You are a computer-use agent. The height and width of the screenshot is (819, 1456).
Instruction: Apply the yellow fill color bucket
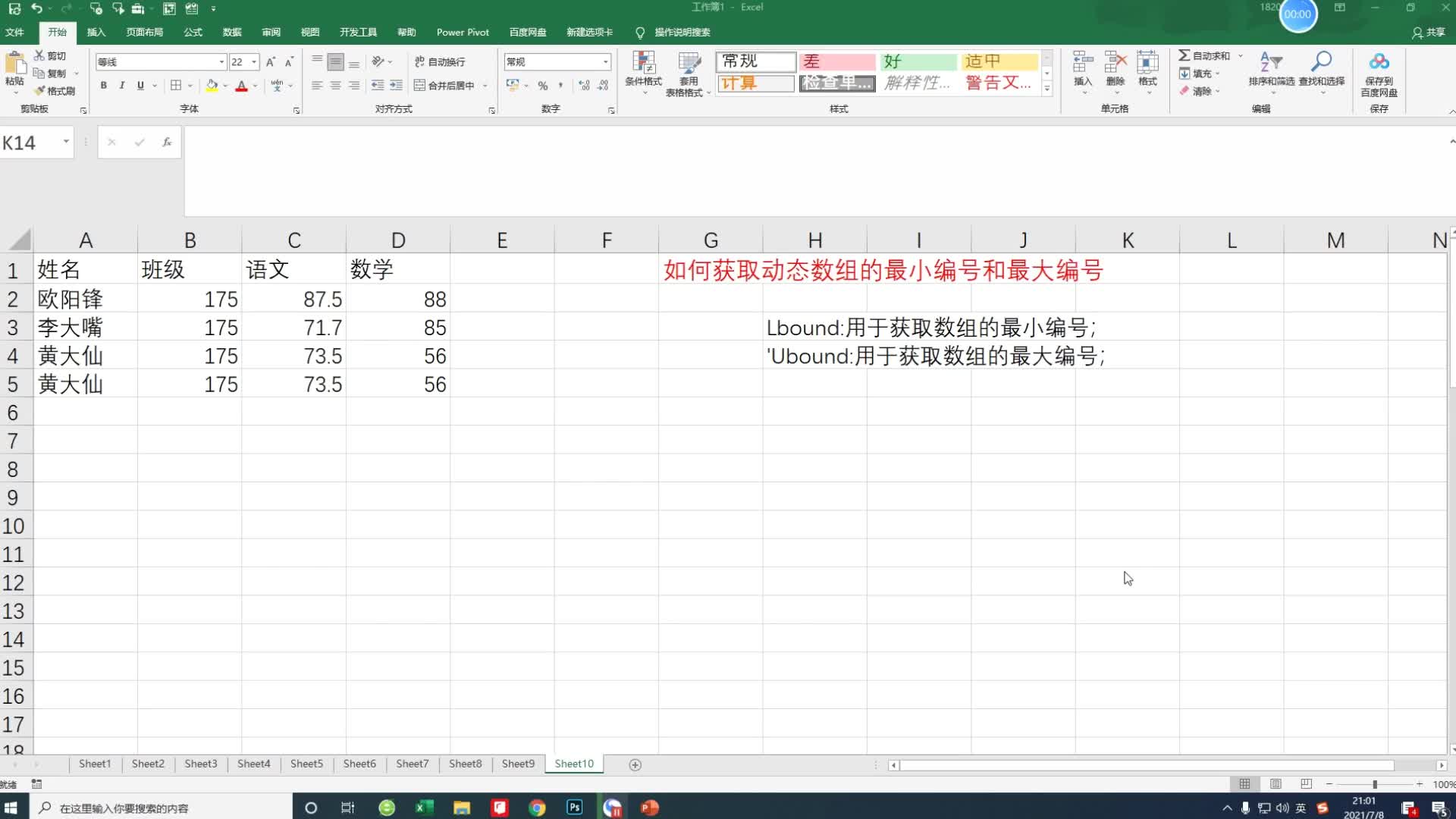coord(212,86)
